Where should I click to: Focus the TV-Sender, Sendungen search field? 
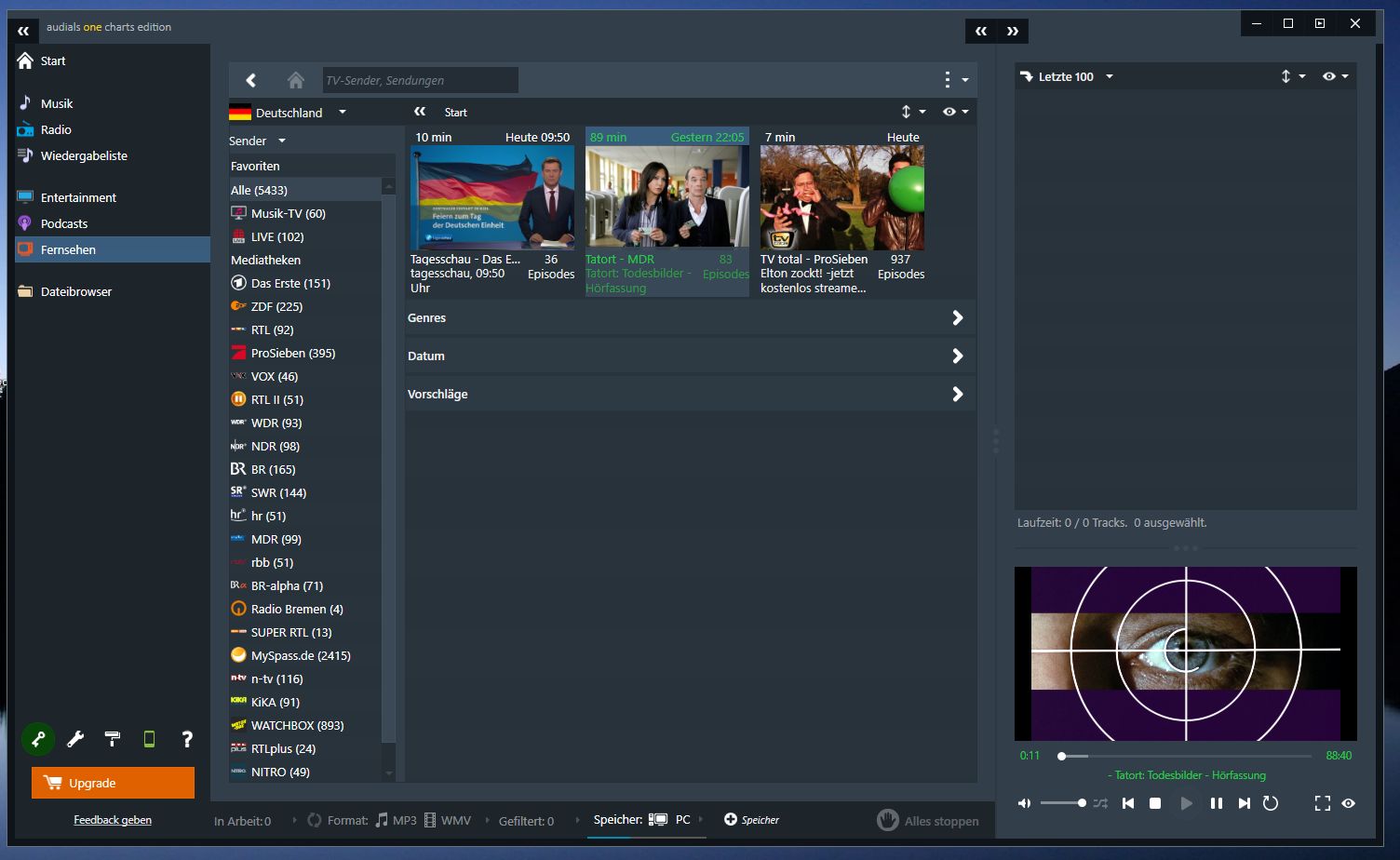tap(420, 80)
